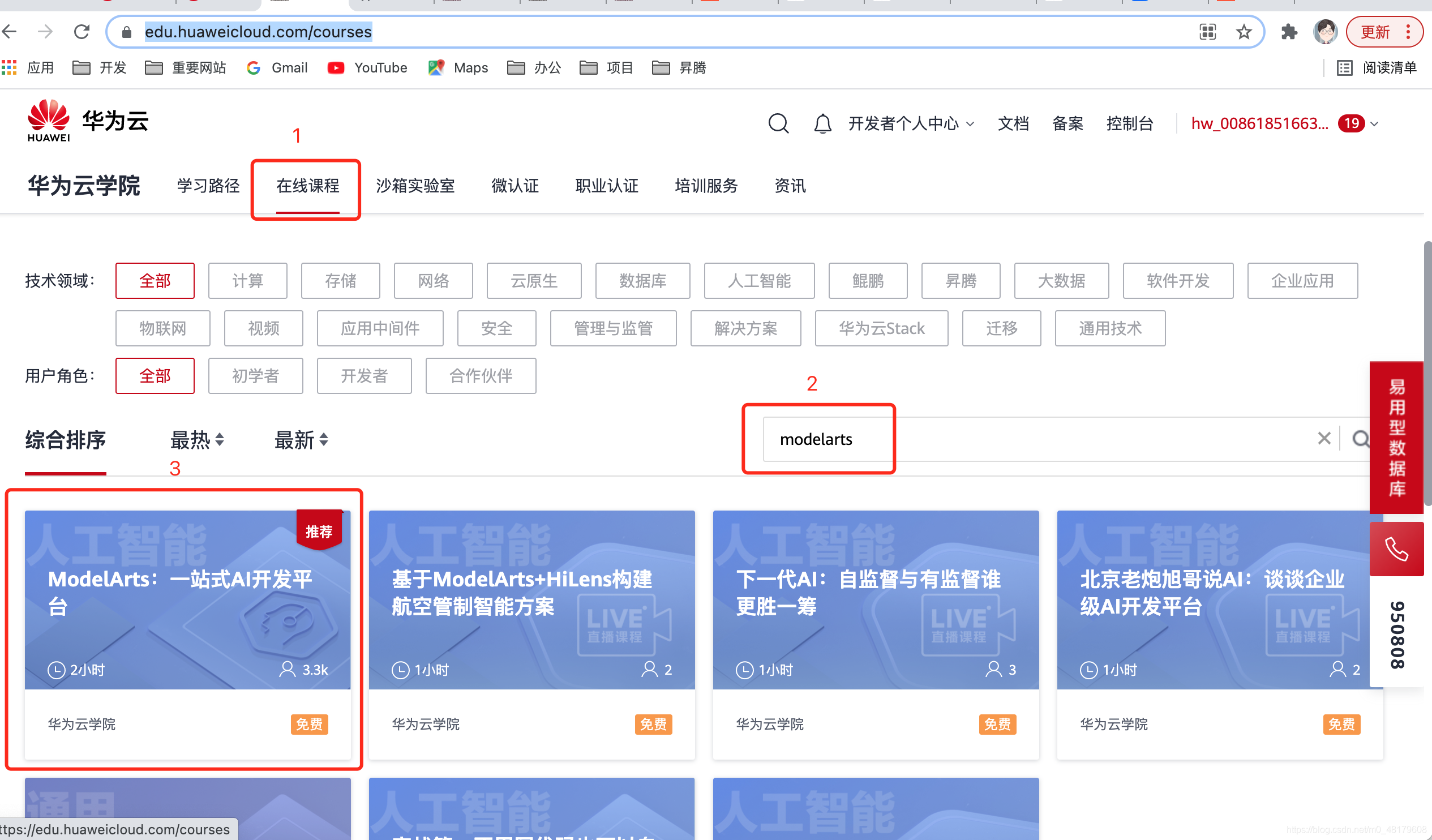This screenshot has width=1432, height=840.
Task: Select 全部 in 用户角色 filter
Action: pyautogui.click(x=155, y=376)
